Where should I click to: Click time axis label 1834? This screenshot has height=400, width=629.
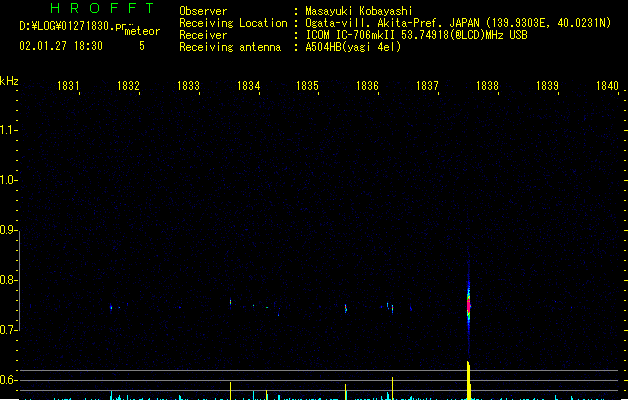pyautogui.click(x=248, y=86)
